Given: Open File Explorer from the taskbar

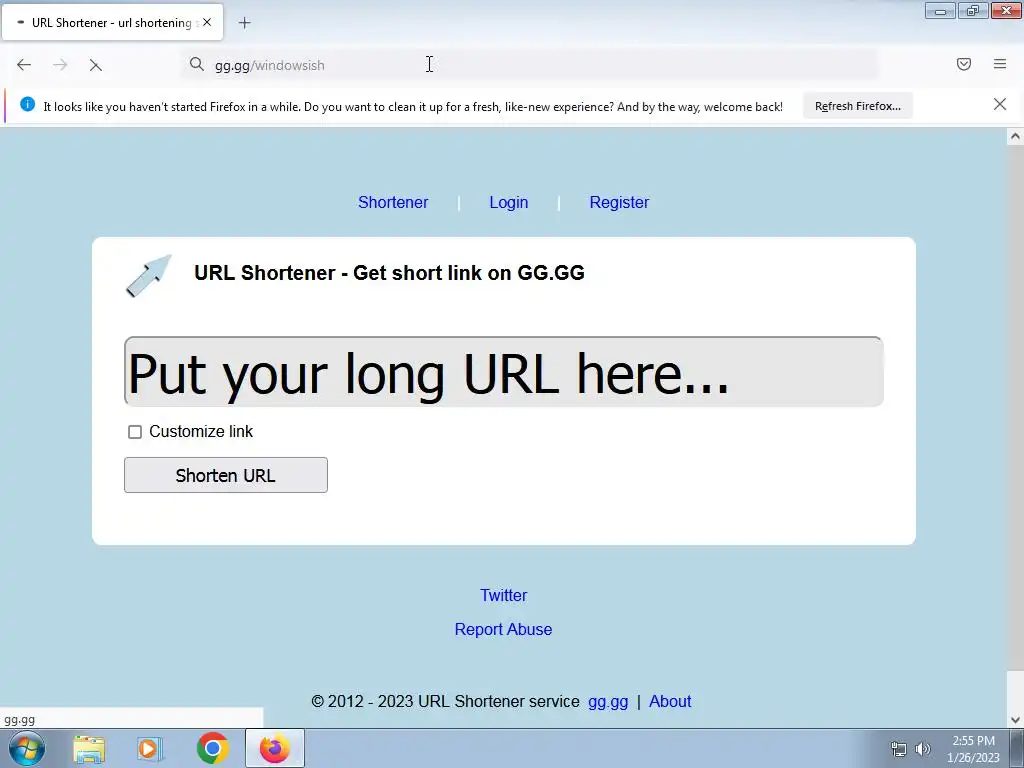Looking at the screenshot, I should pos(89,748).
